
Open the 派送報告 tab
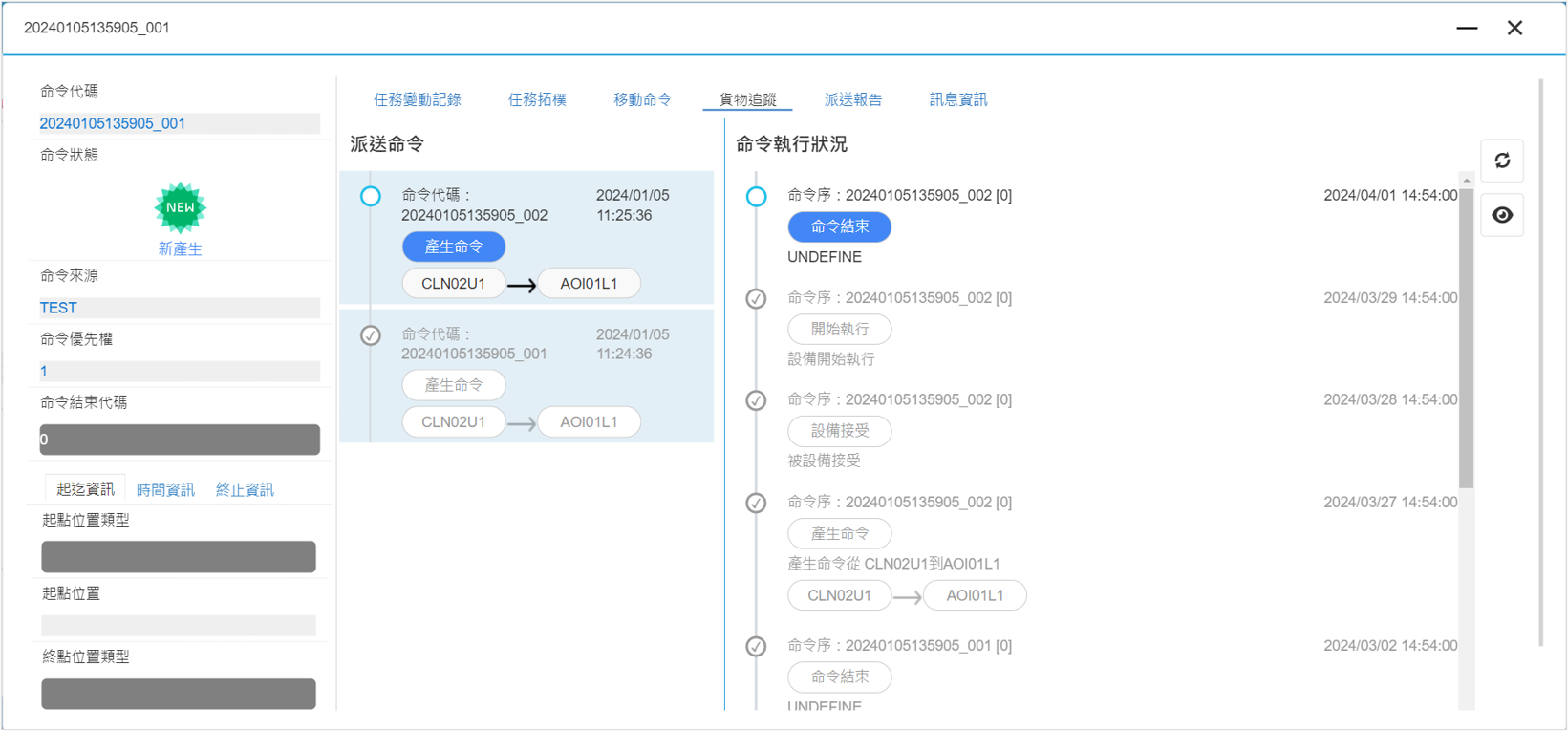[x=852, y=99]
